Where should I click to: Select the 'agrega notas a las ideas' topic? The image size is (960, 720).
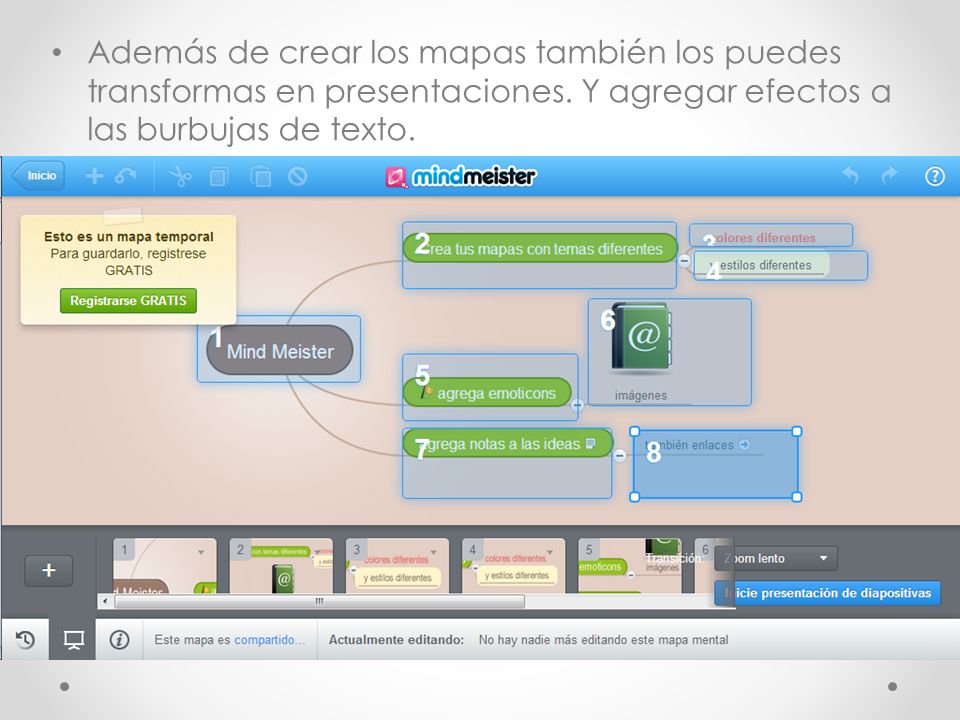(x=508, y=443)
